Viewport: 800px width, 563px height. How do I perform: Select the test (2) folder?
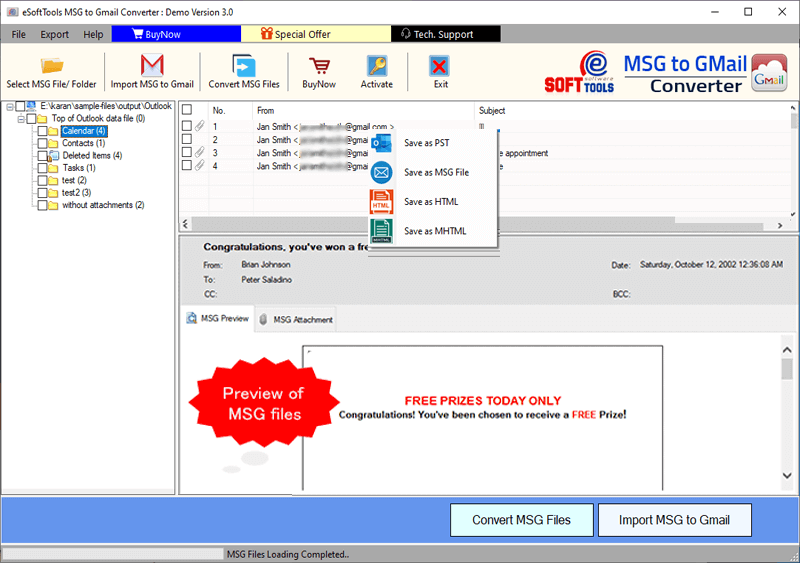pyautogui.click(x=74, y=180)
